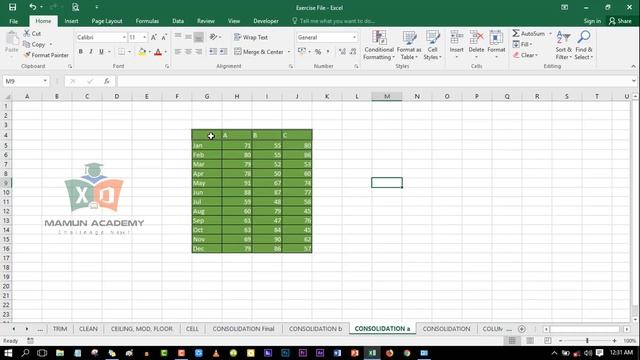Click the zoom slider handle
Viewport: 640px width, 360px height.
587,340
